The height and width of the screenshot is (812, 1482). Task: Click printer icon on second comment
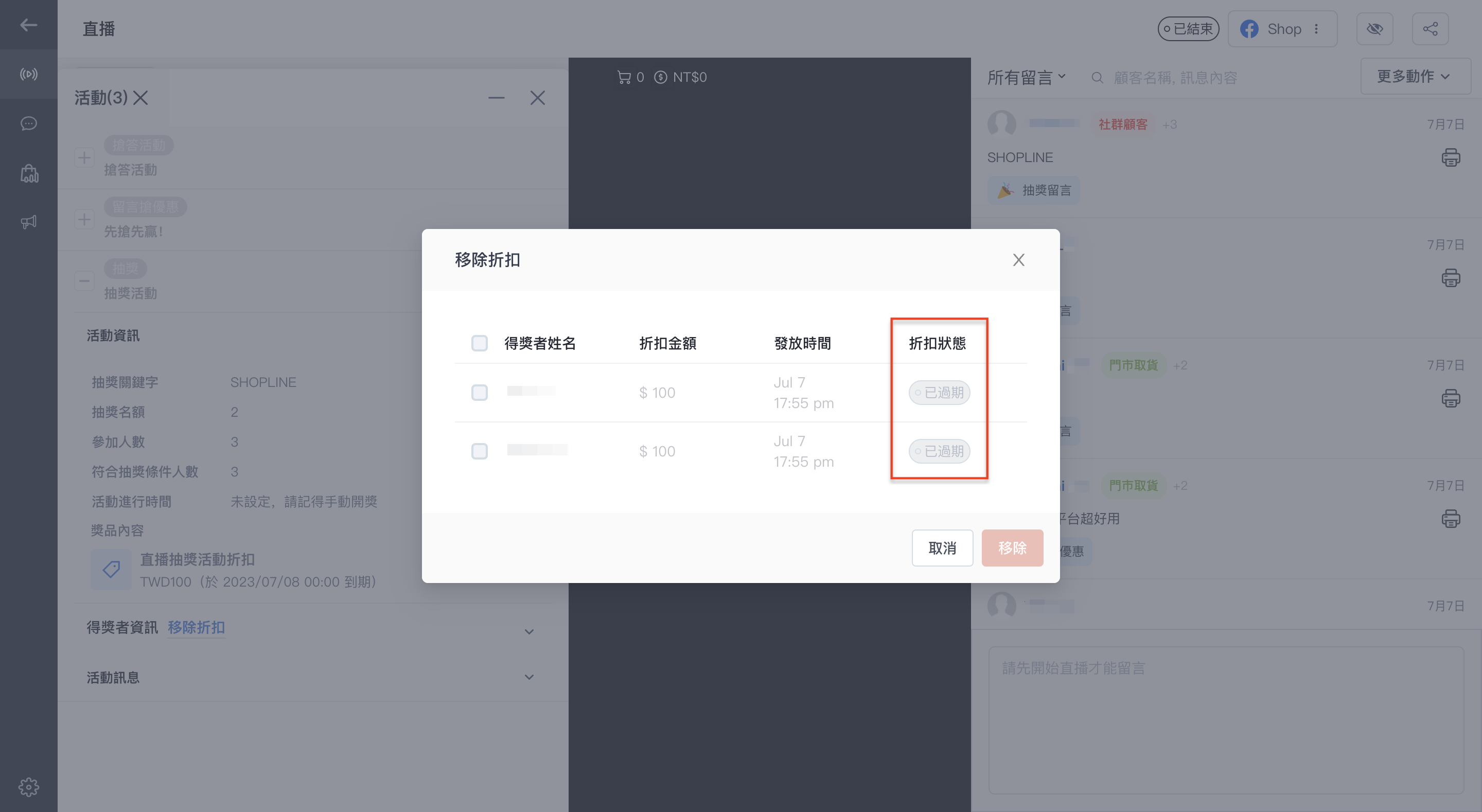[x=1451, y=278]
